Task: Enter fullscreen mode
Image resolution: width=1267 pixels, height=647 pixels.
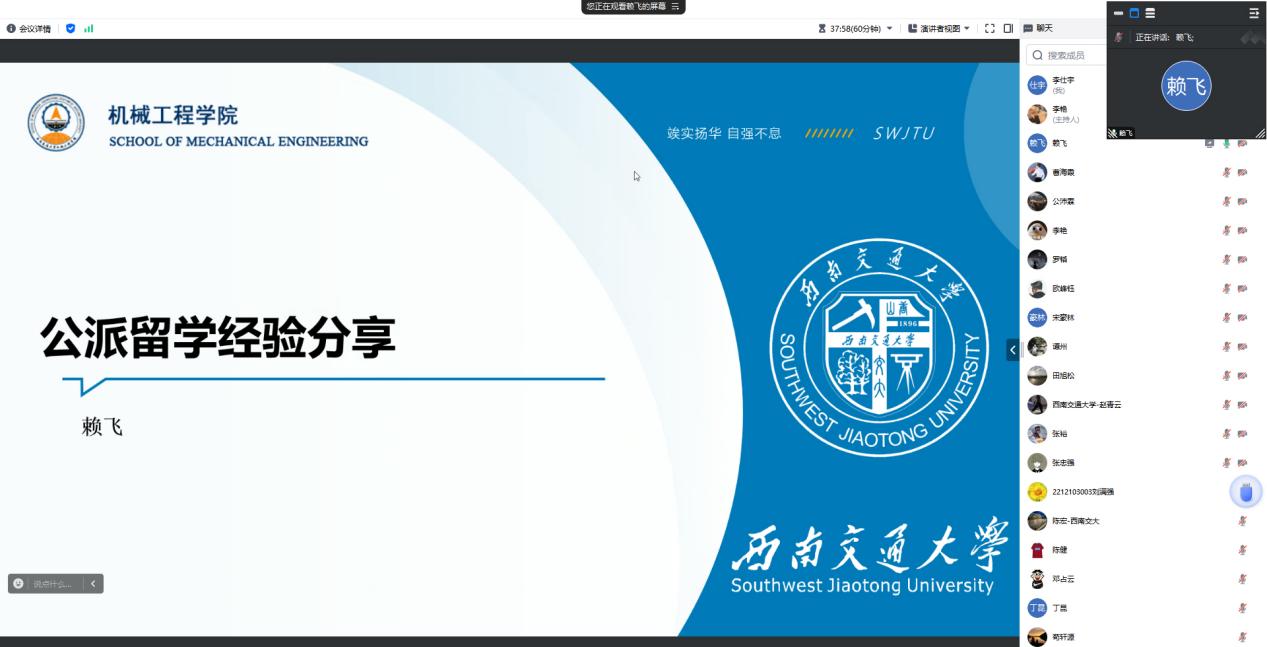Action: point(990,28)
